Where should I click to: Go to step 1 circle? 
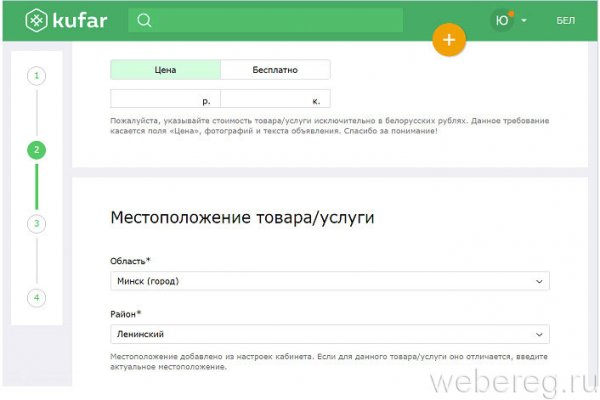pyautogui.click(x=37, y=75)
